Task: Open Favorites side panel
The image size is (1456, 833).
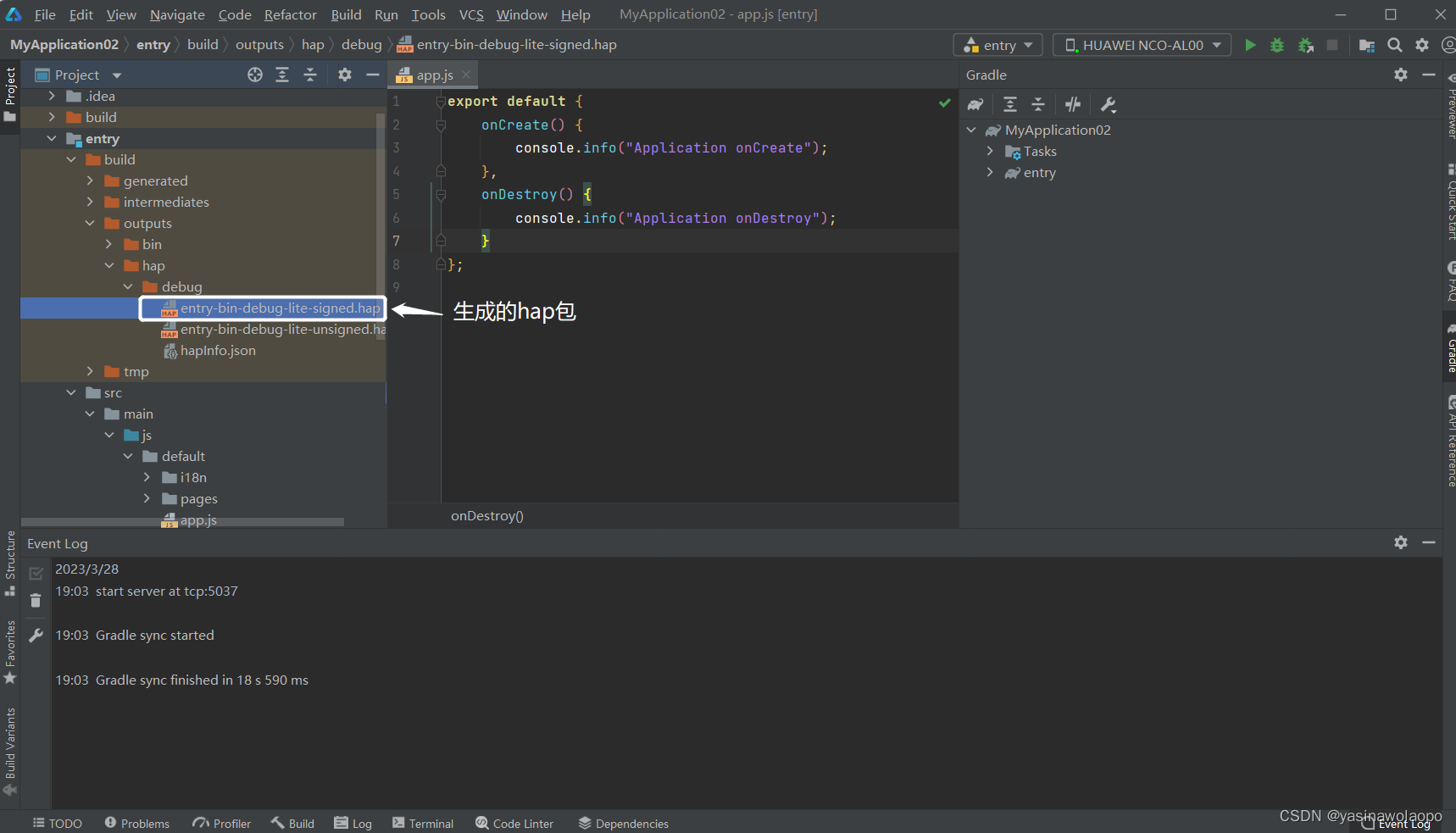Action: point(10,652)
